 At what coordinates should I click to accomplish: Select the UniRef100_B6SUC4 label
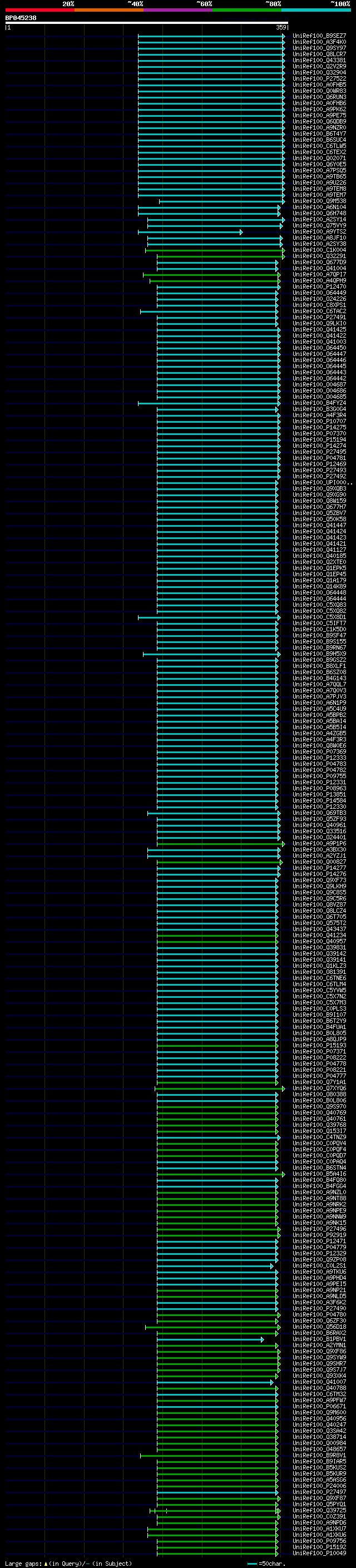[x=319, y=140]
